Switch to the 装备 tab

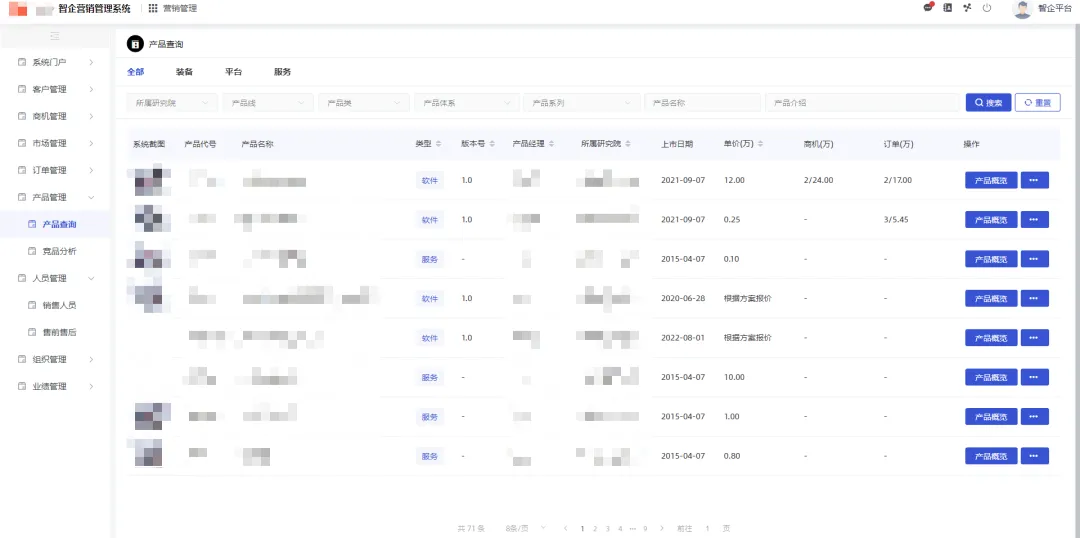click(x=184, y=72)
